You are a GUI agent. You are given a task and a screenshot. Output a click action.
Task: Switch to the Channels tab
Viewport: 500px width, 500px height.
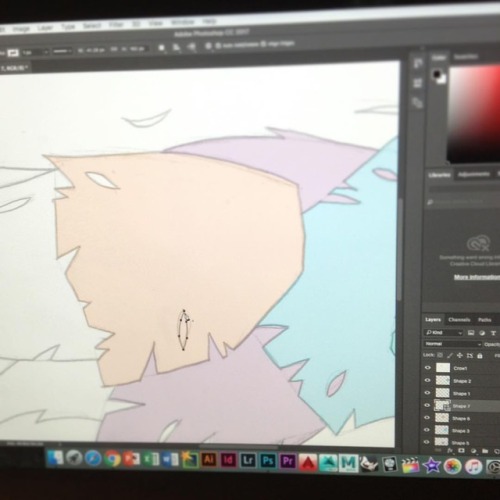coord(459,320)
